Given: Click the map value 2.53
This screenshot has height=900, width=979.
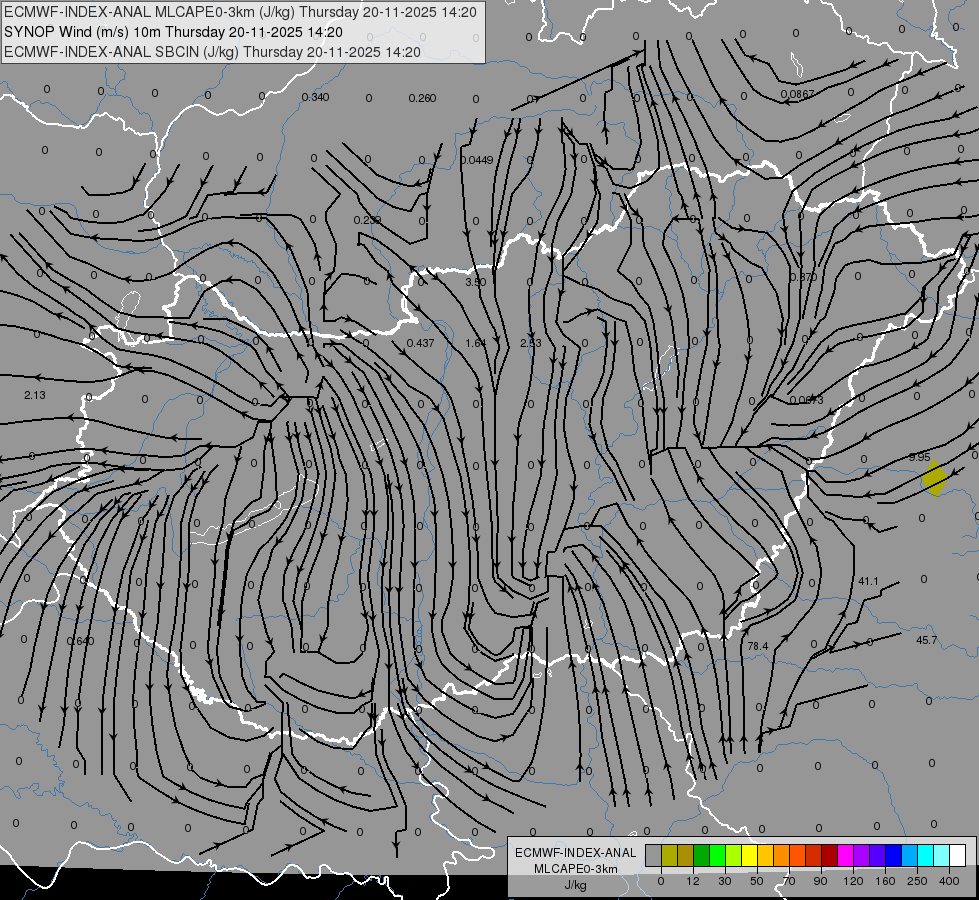Looking at the screenshot, I should 531,344.
